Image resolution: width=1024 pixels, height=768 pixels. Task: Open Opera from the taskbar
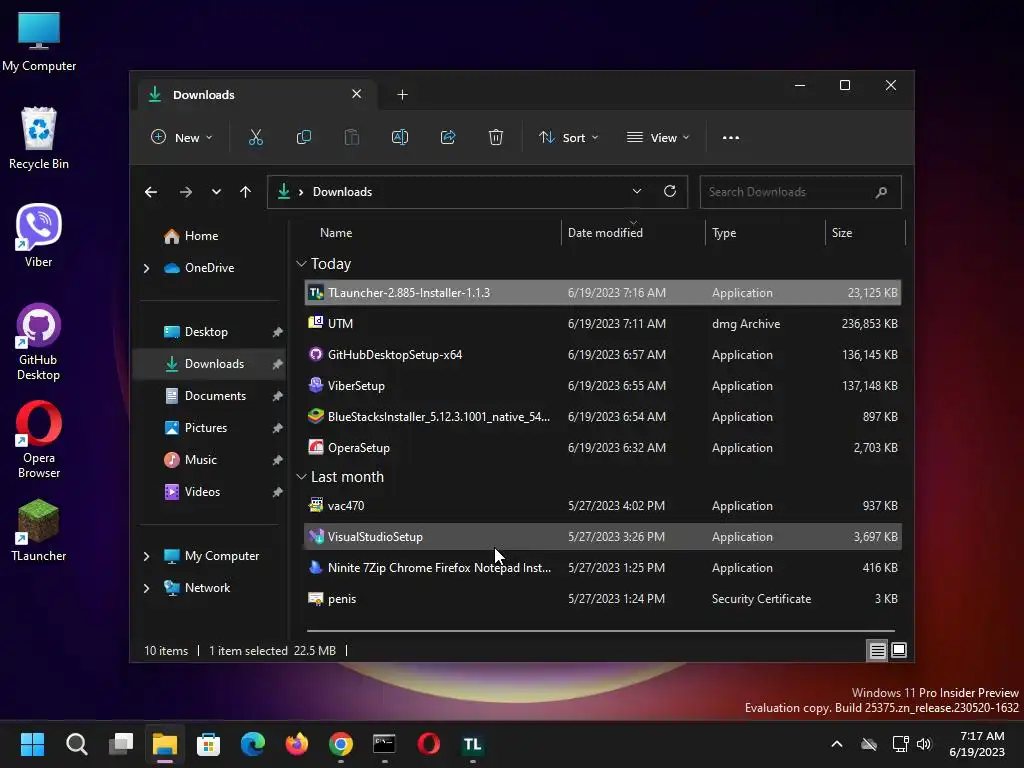pos(428,744)
